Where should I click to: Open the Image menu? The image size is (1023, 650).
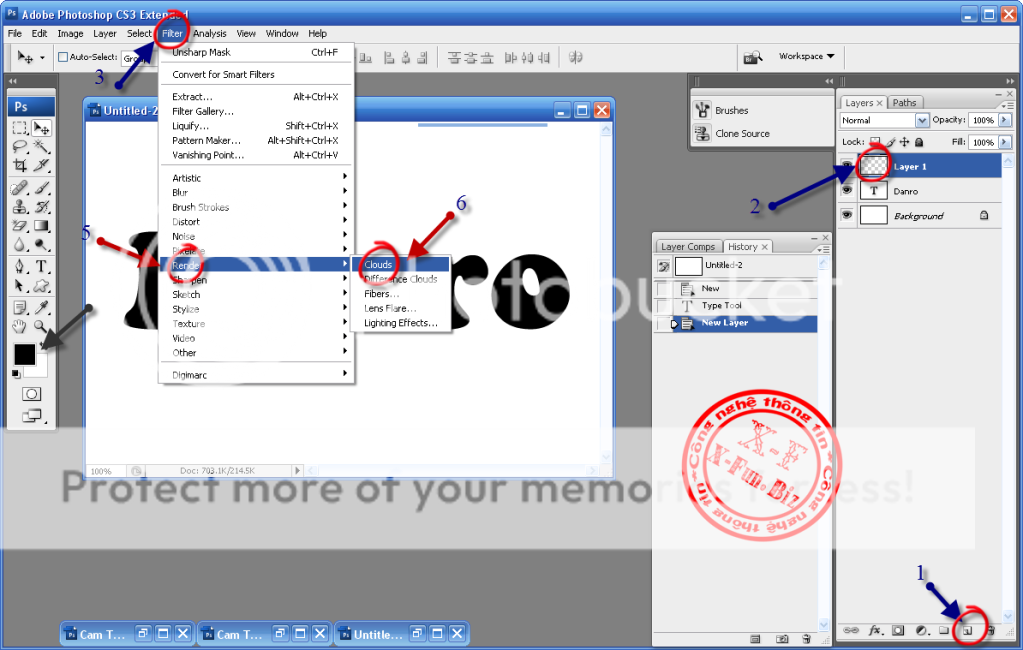70,33
